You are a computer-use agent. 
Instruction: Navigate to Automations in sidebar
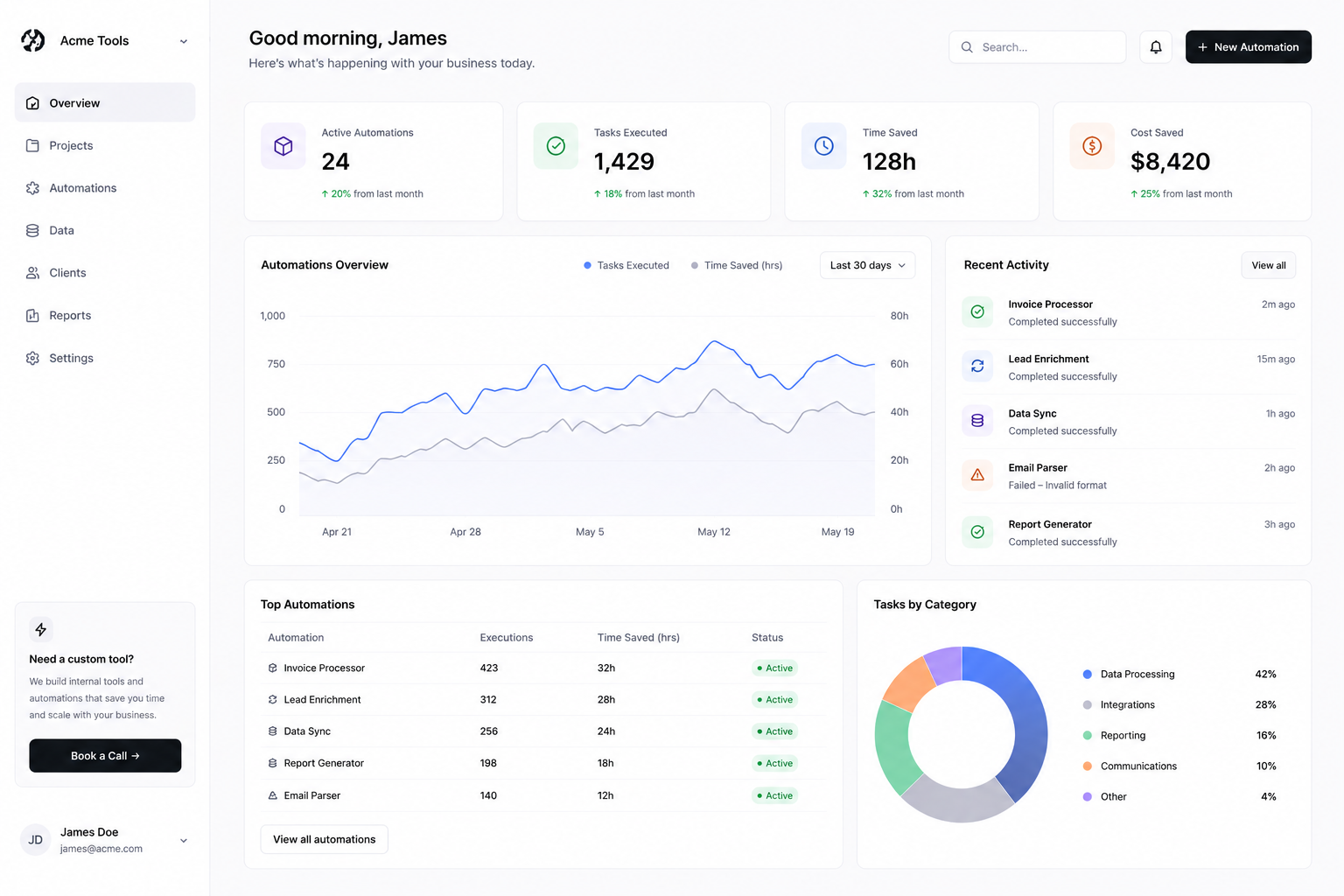[x=105, y=188]
